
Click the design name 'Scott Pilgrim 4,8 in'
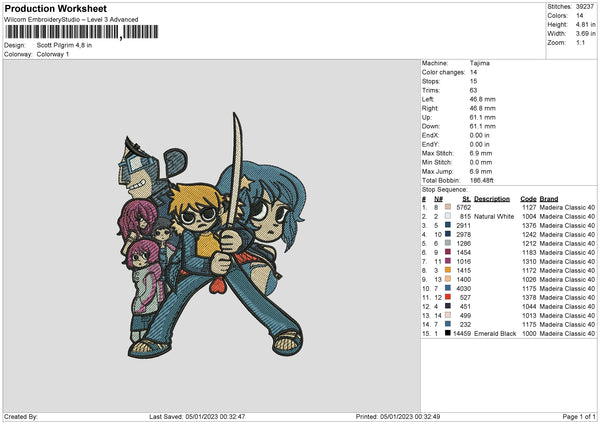[64, 45]
